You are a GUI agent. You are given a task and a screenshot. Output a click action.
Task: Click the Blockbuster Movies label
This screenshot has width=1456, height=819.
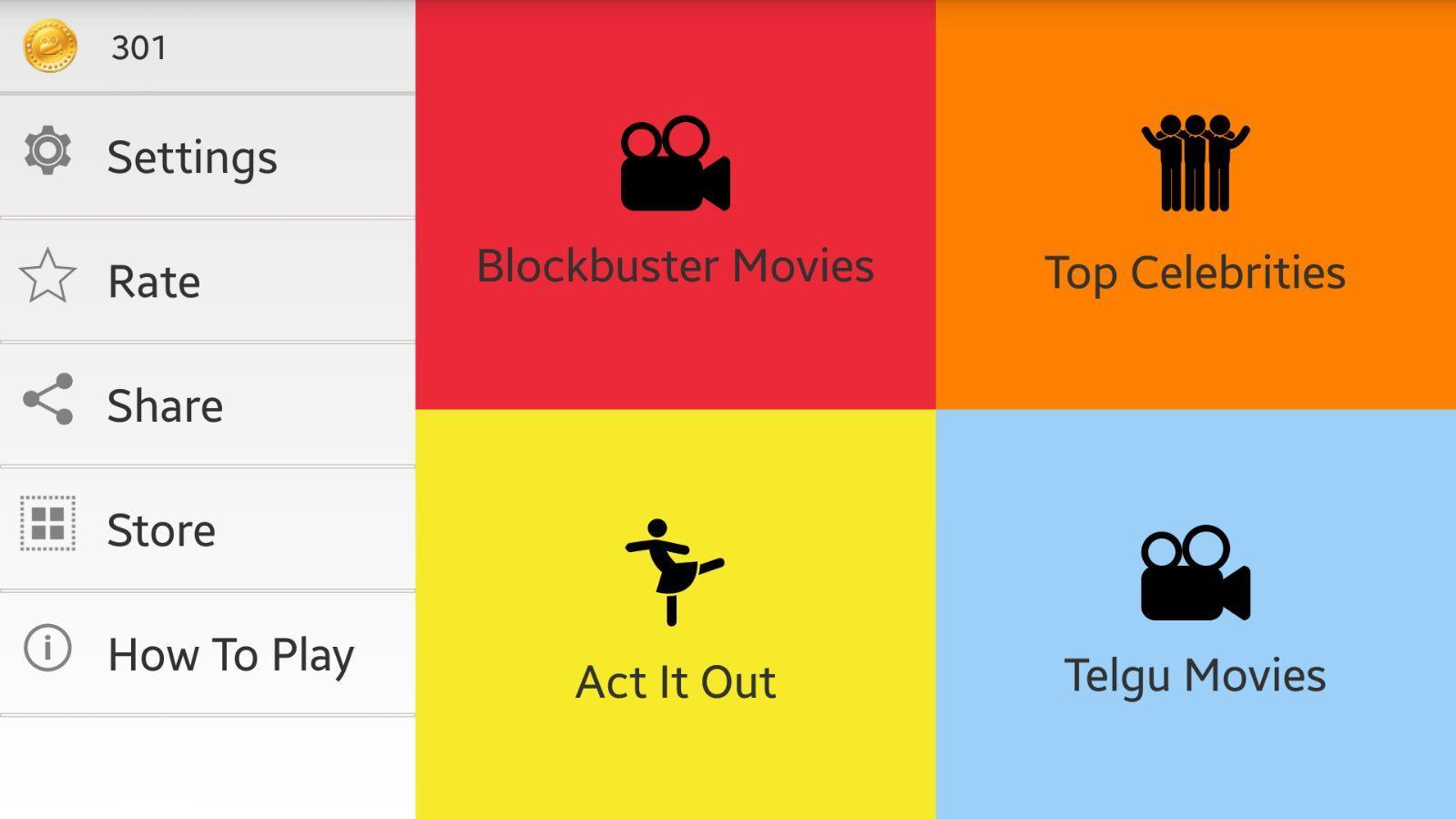[x=676, y=266]
